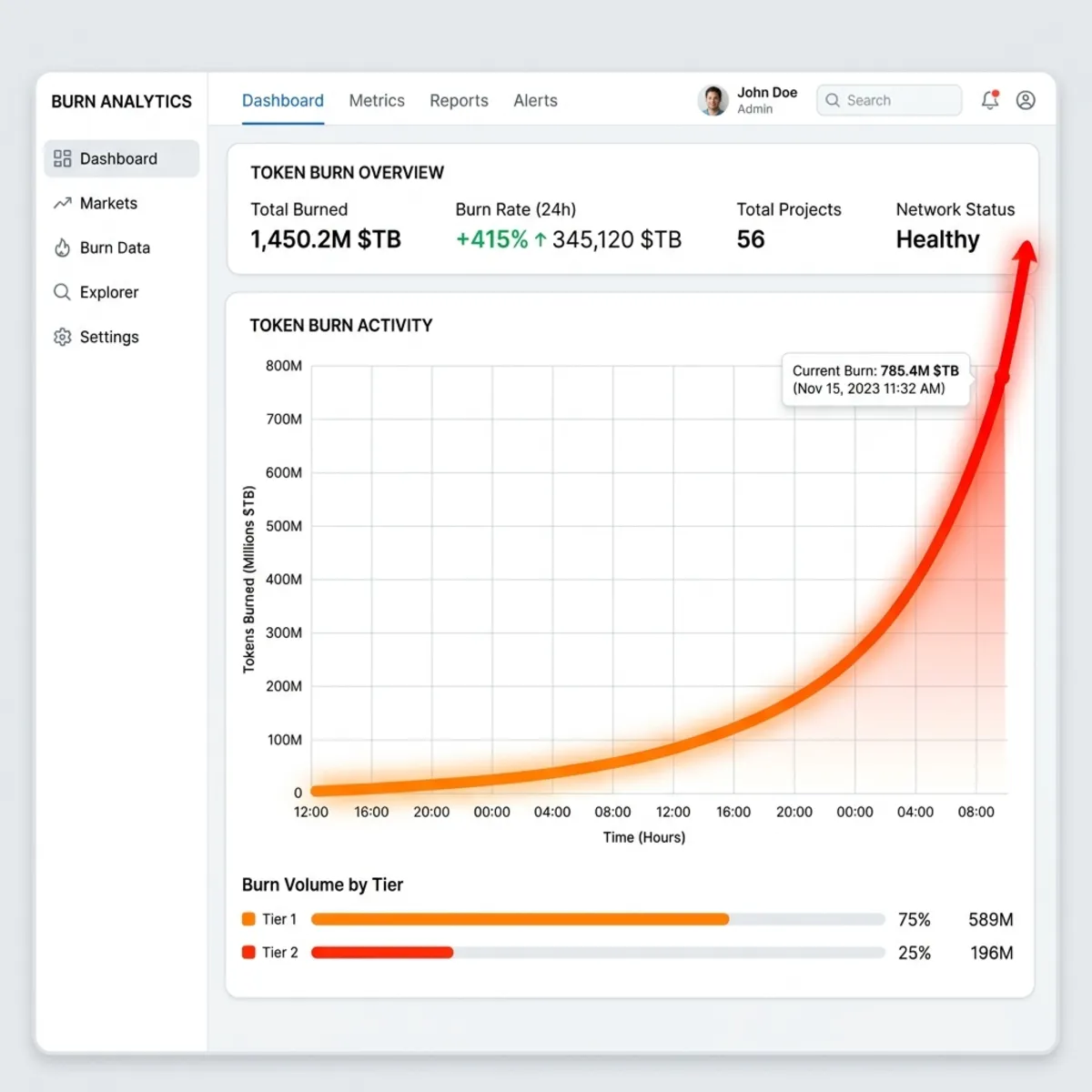Click the Tier 1 label

[x=279, y=919]
